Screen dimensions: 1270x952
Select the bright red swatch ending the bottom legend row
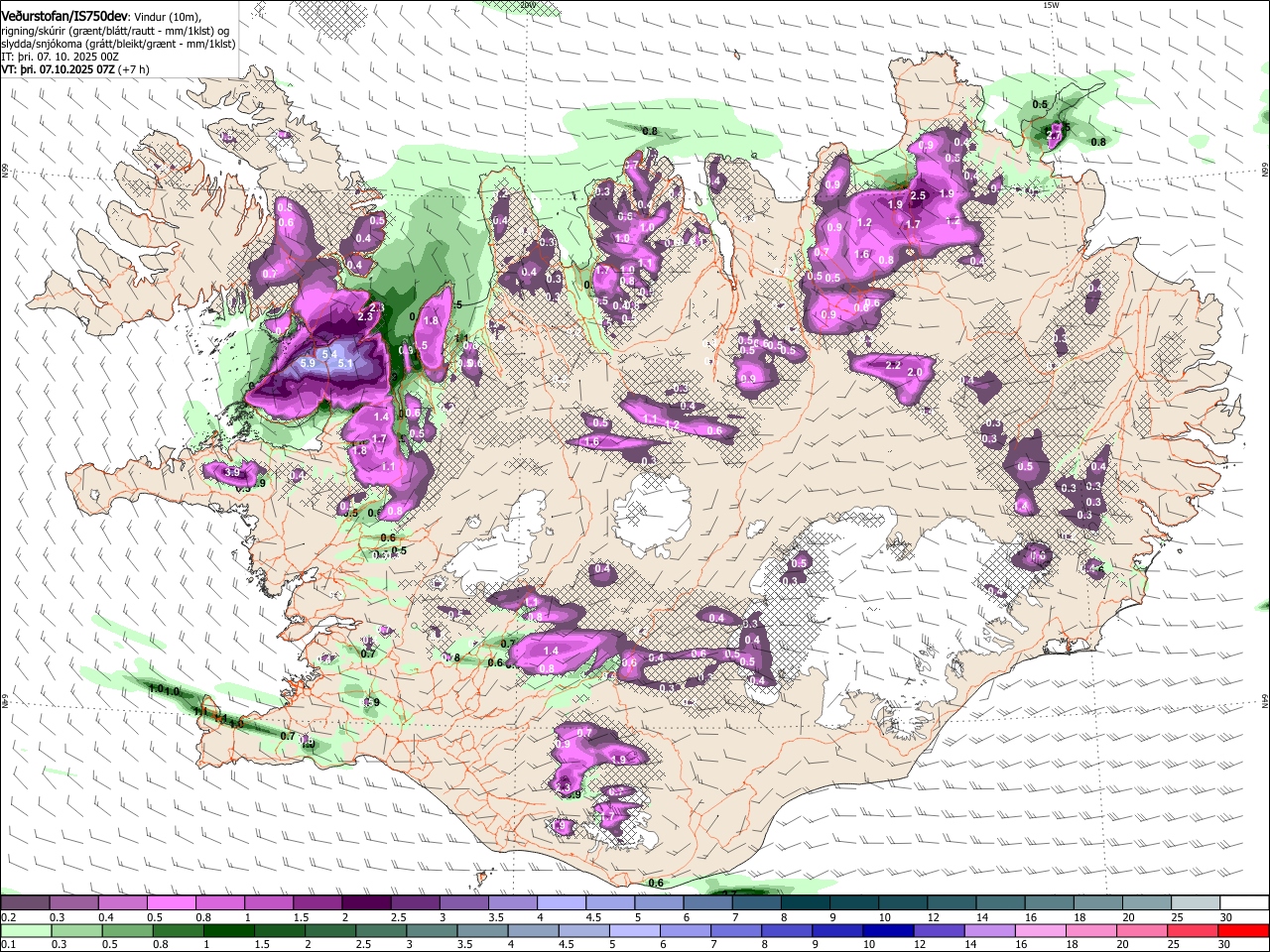tap(1243, 930)
